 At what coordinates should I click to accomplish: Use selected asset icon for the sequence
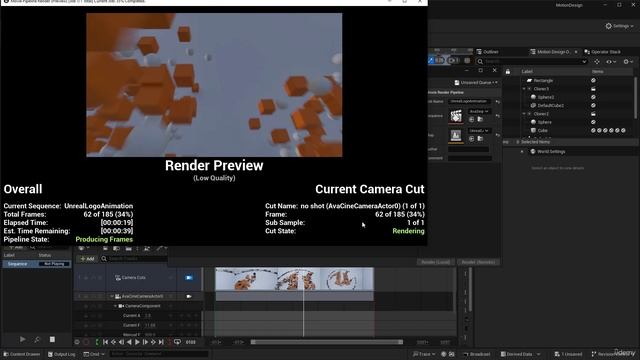471,119
